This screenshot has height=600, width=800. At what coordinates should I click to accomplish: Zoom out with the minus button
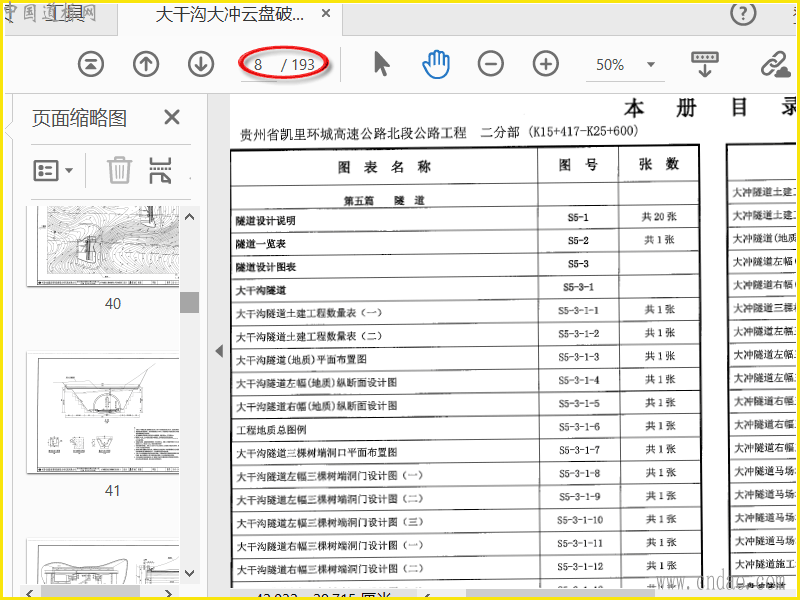[x=491, y=64]
